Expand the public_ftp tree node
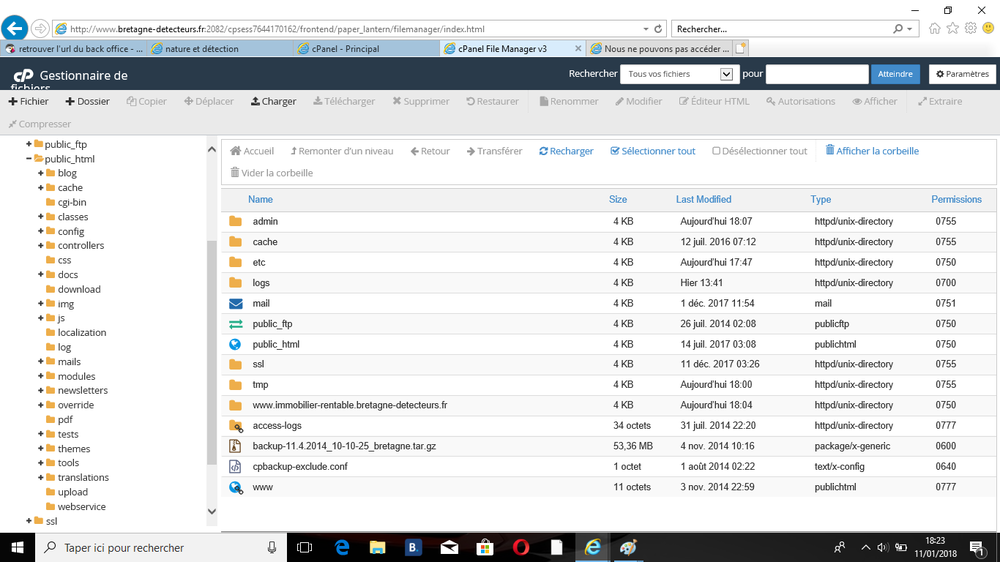The height and width of the screenshot is (562, 1000). pyautogui.click(x=29, y=144)
